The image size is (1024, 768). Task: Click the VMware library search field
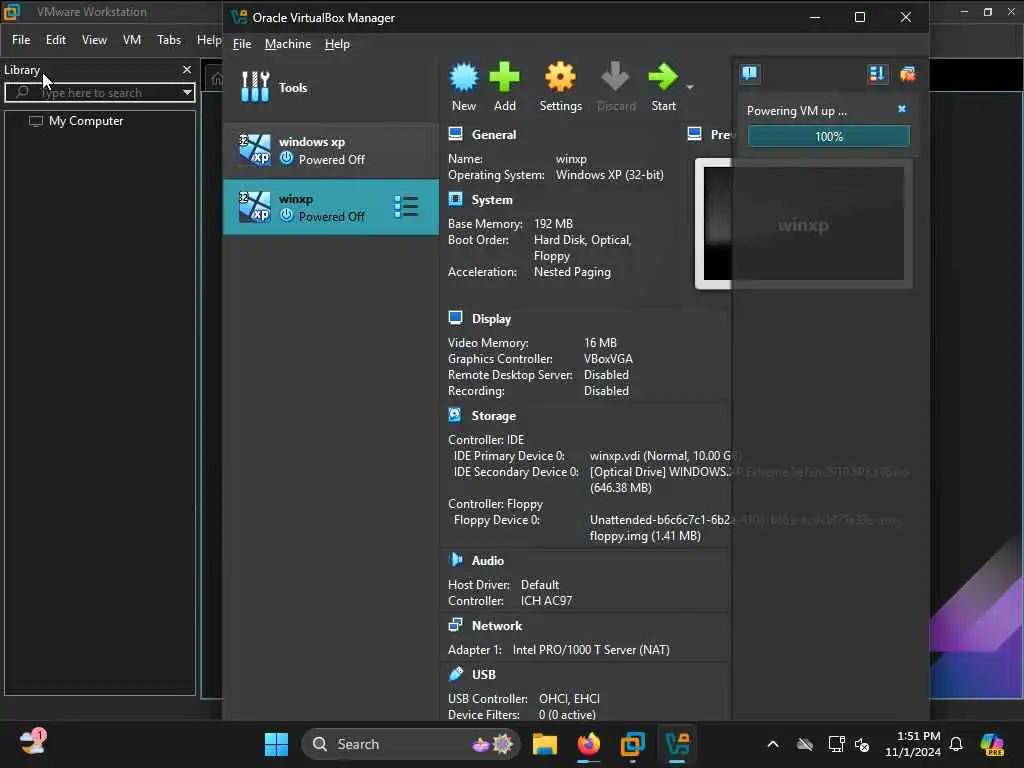(99, 92)
